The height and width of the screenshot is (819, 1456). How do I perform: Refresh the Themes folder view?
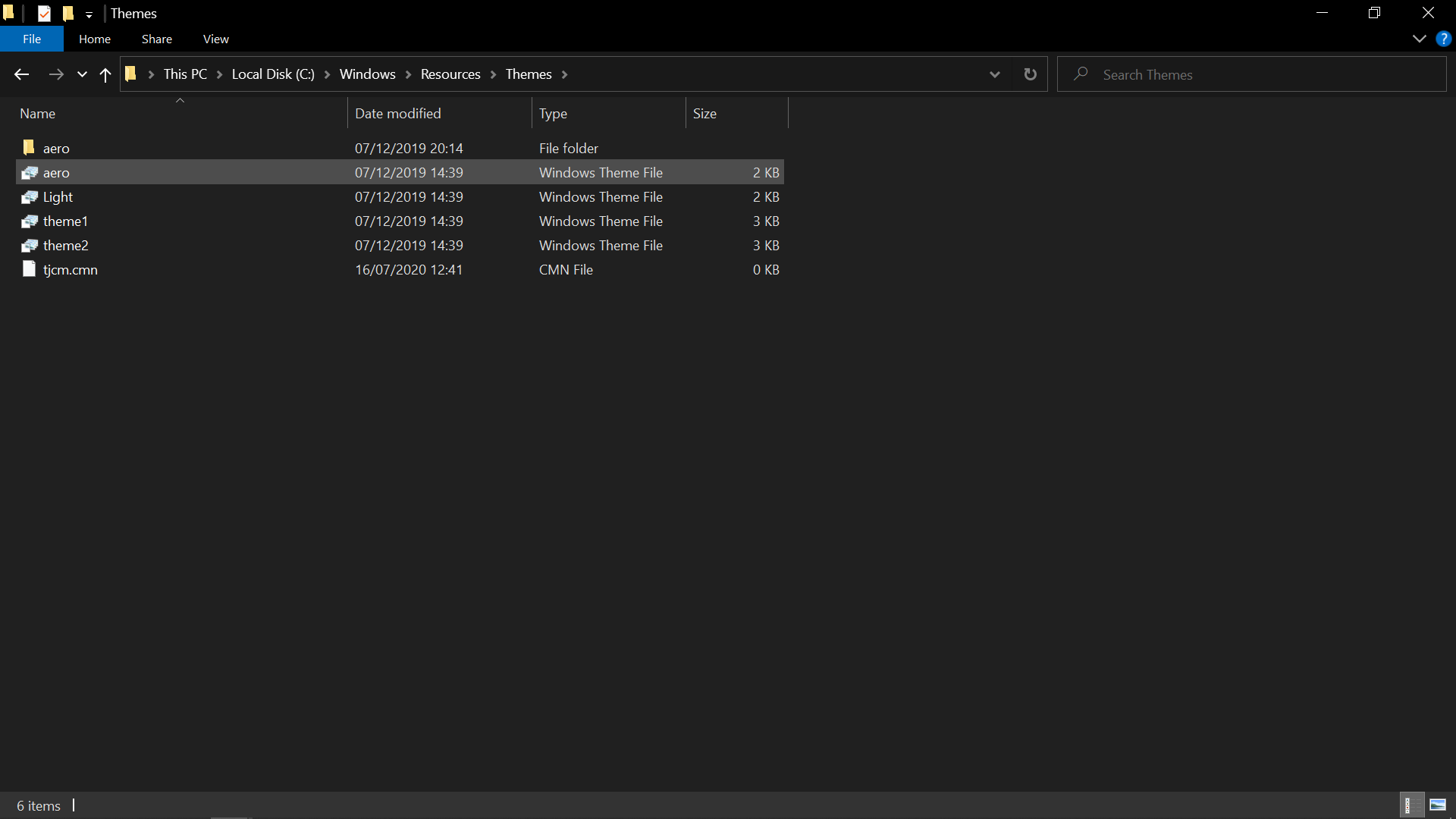click(1030, 74)
